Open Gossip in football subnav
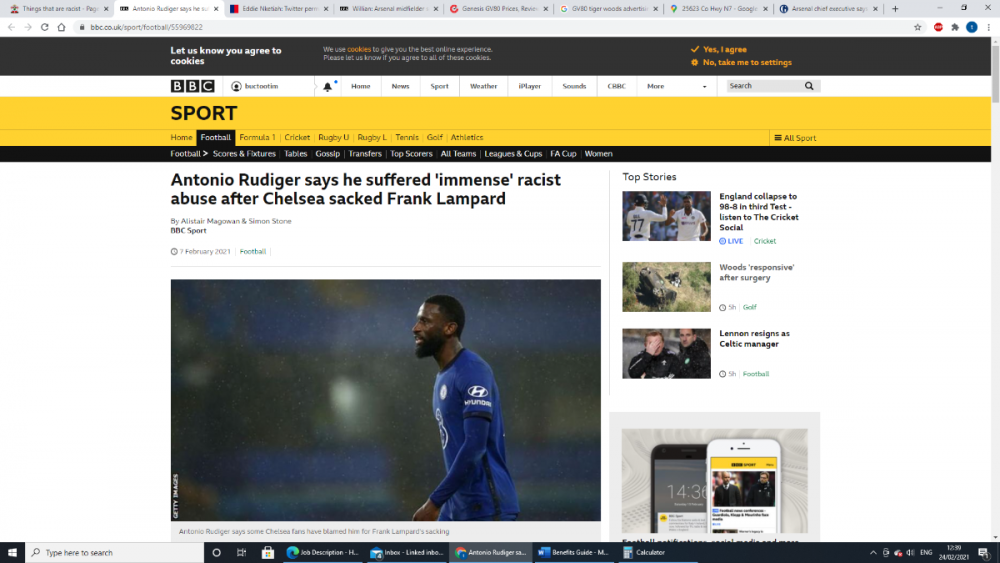 click(x=327, y=154)
